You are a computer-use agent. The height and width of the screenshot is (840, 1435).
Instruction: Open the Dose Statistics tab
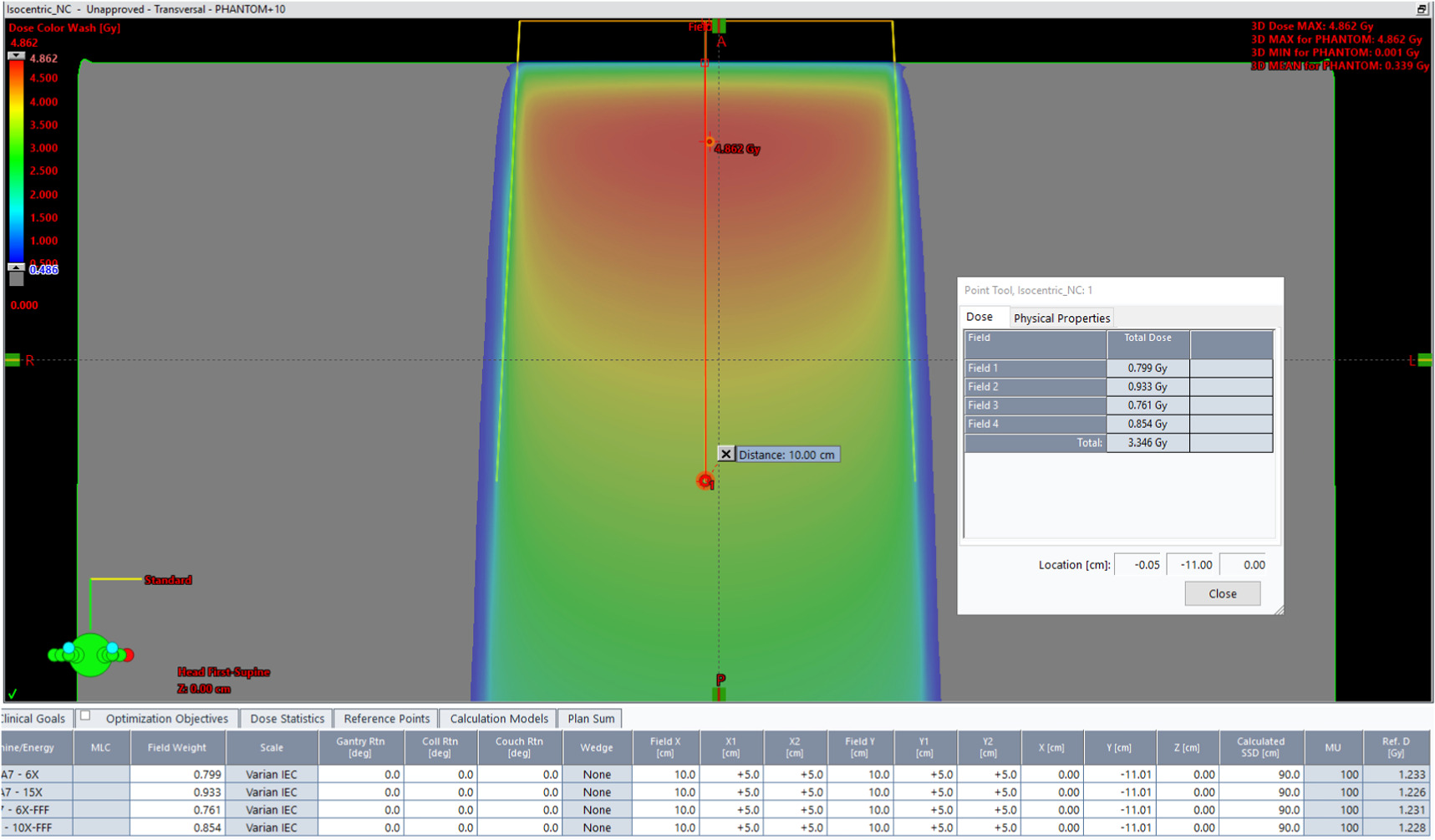pyautogui.click(x=287, y=719)
